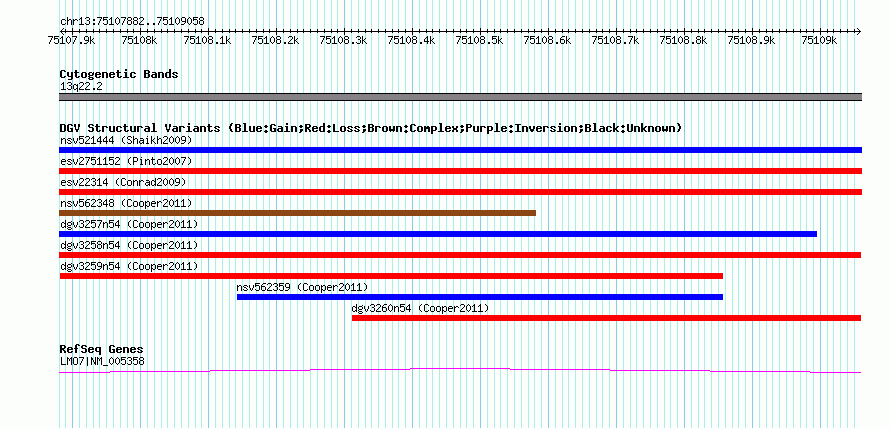Open variant label dgv3259n54 (Cooper2011)
The width and height of the screenshot is (890, 428).
129,266
